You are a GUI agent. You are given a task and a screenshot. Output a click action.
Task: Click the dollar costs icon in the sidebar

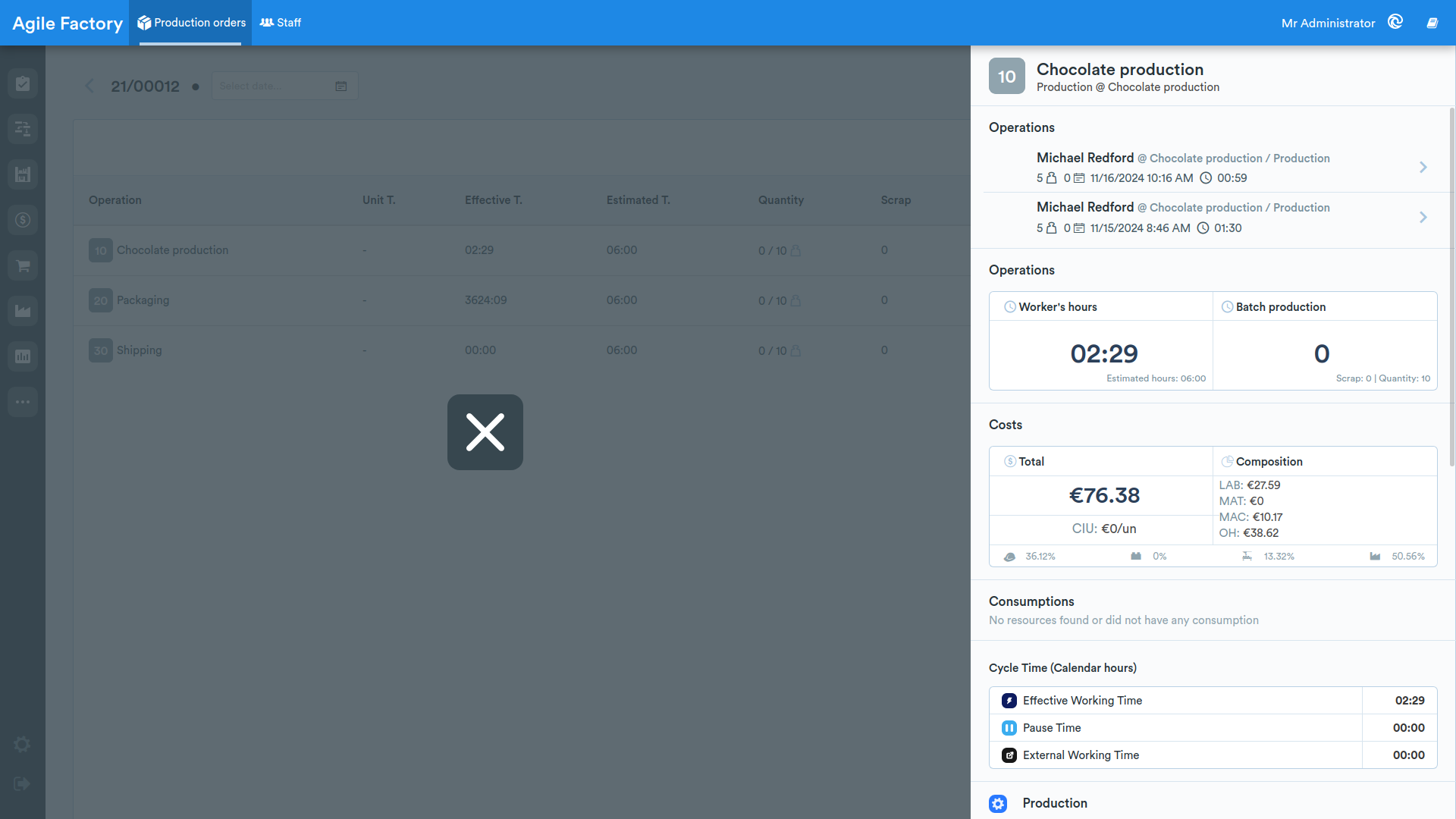tap(23, 220)
